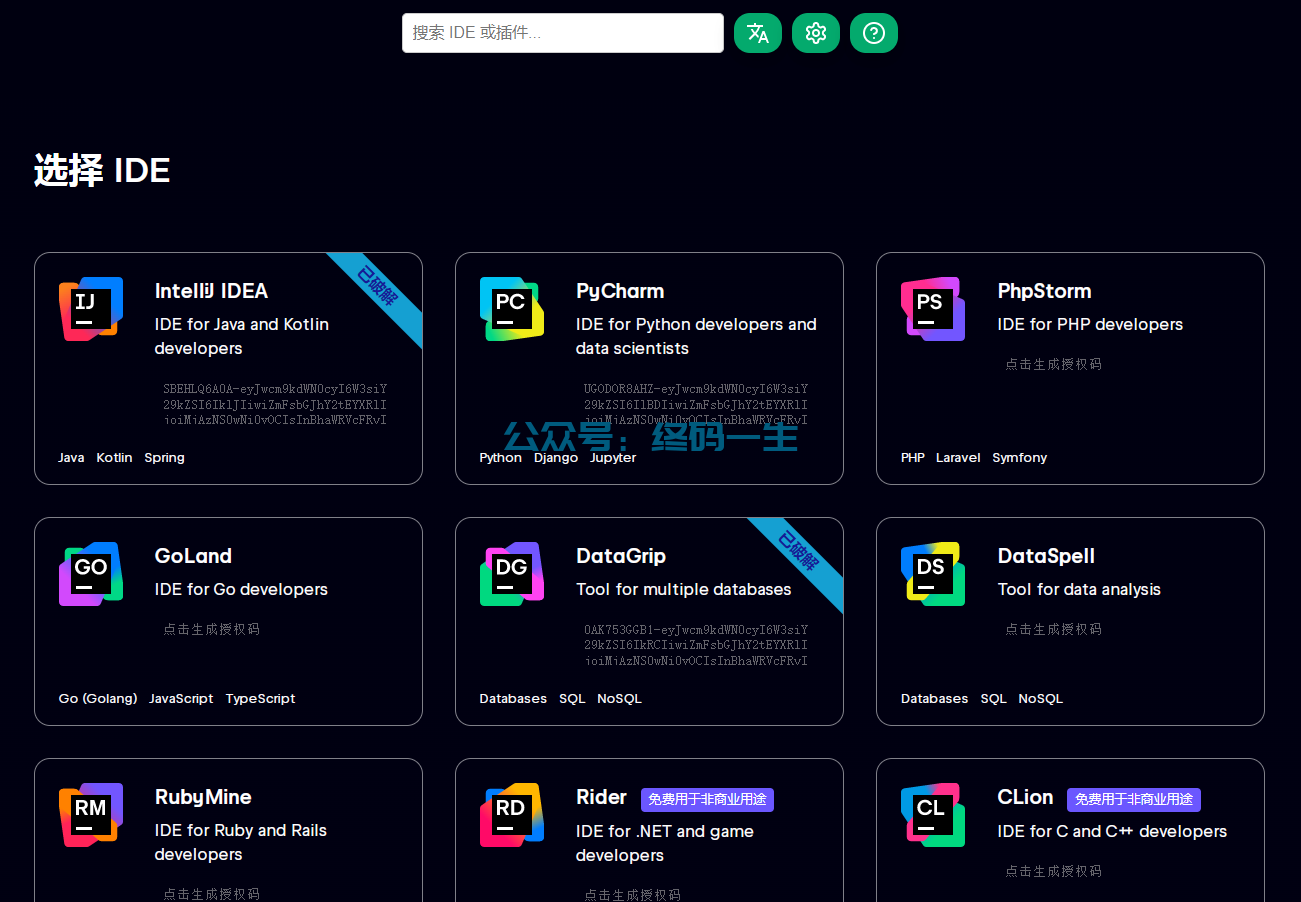This screenshot has width=1301, height=902.
Task: Click the Symfony tag under PhpStorm
Action: click(1020, 458)
